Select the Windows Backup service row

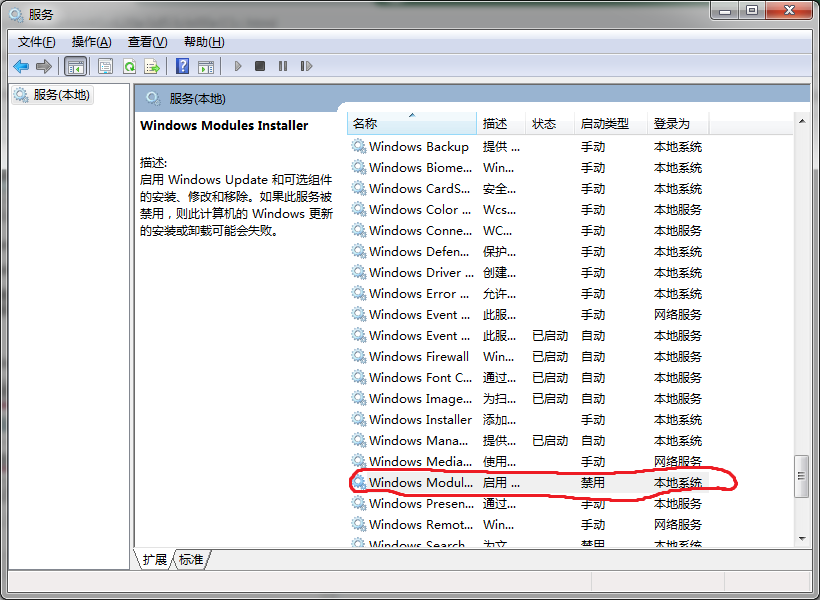pyautogui.click(x=528, y=147)
